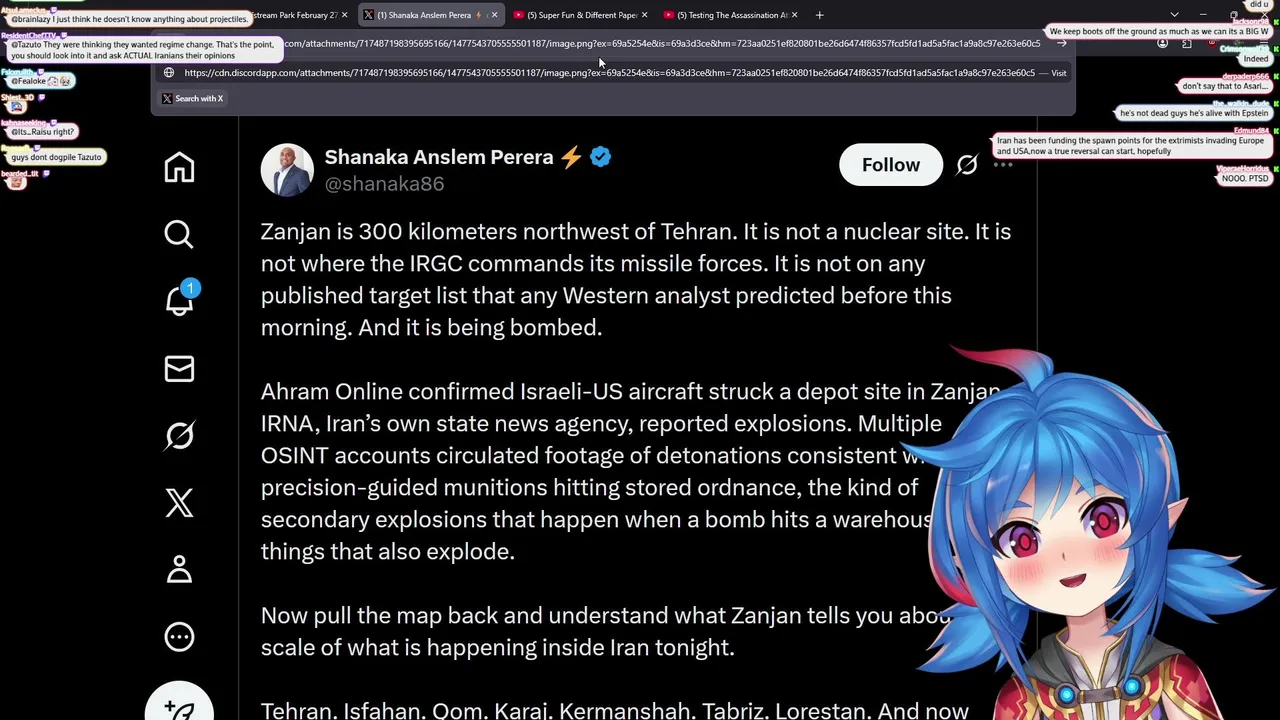
Task: Open Premium X logo icon in sidebar
Action: tap(179, 503)
